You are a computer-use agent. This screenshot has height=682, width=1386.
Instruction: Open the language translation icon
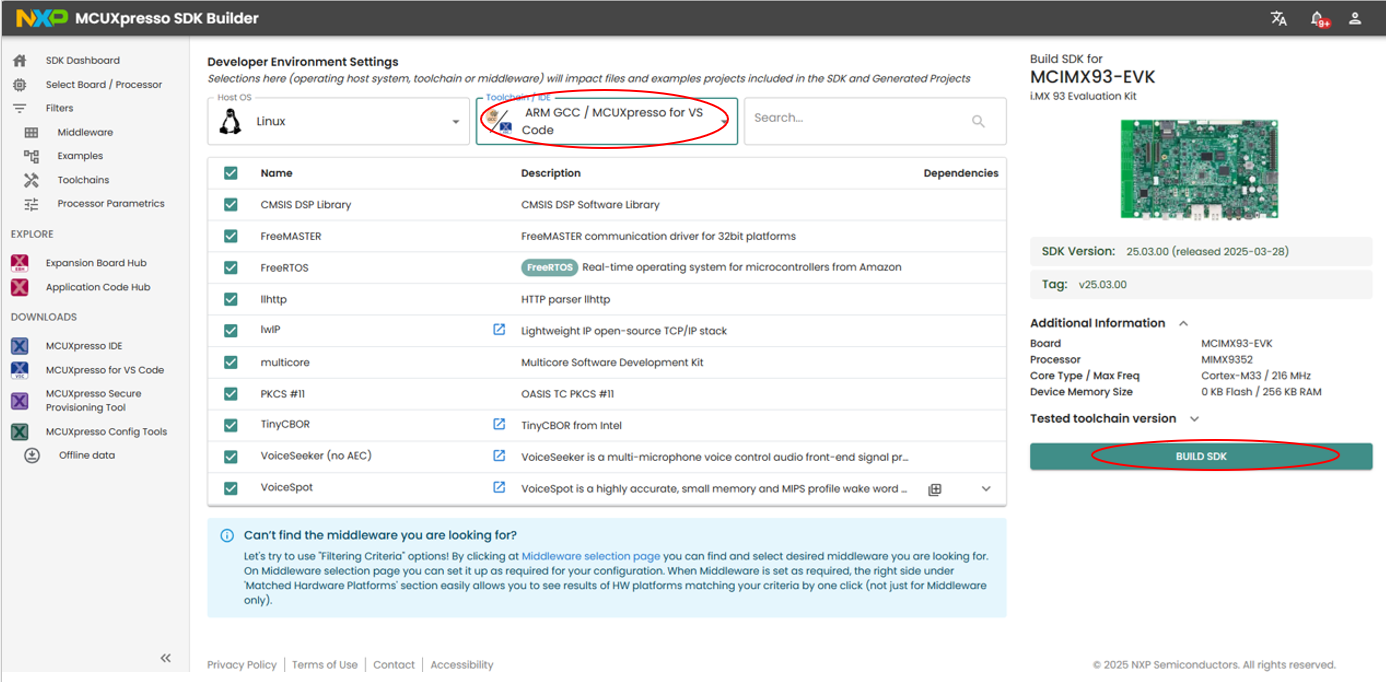[1278, 18]
